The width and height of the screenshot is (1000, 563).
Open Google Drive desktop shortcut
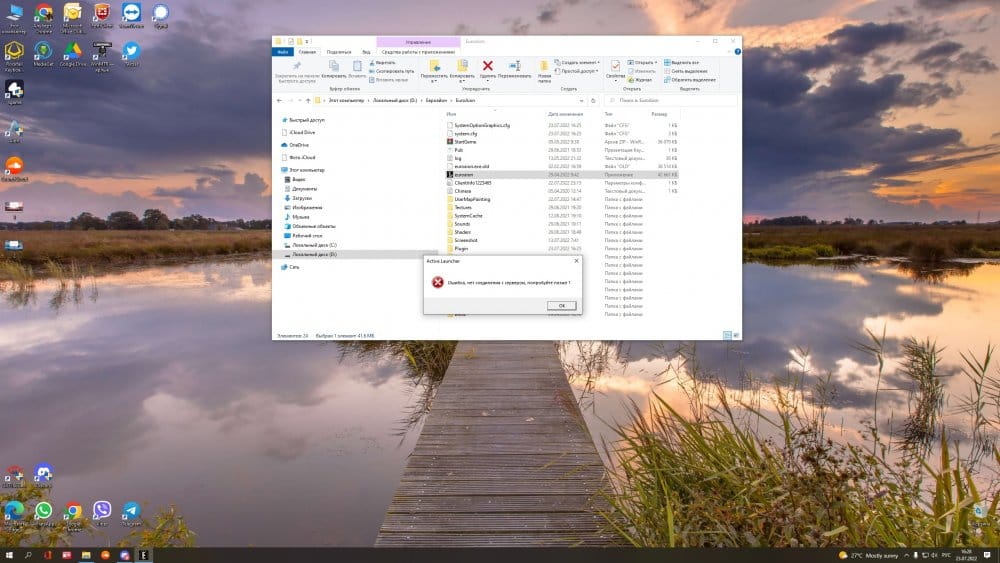(72, 53)
